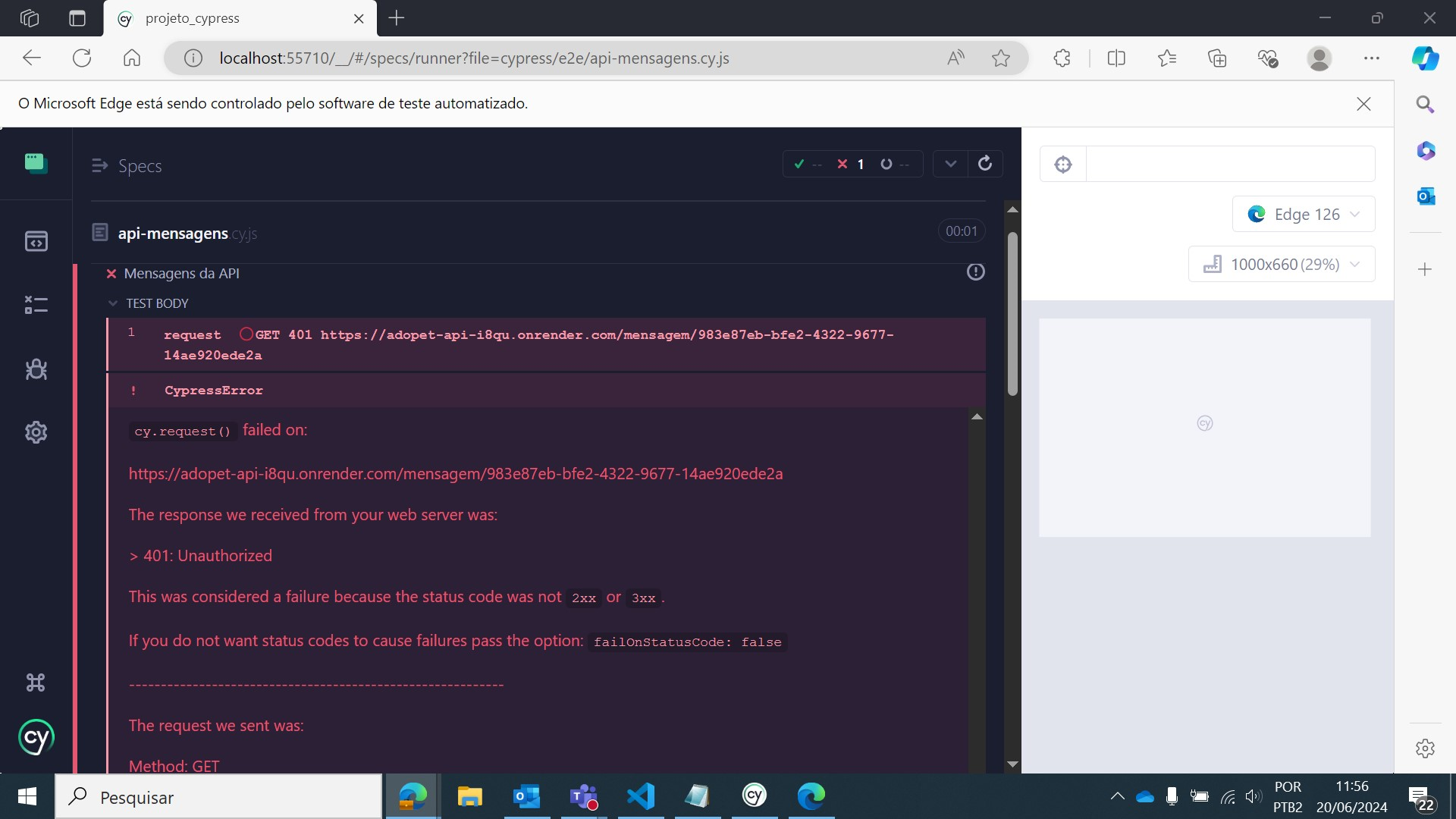Open test runner options chevron dropdown
The width and height of the screenshot is (1456, 819).
coord(950,164)
